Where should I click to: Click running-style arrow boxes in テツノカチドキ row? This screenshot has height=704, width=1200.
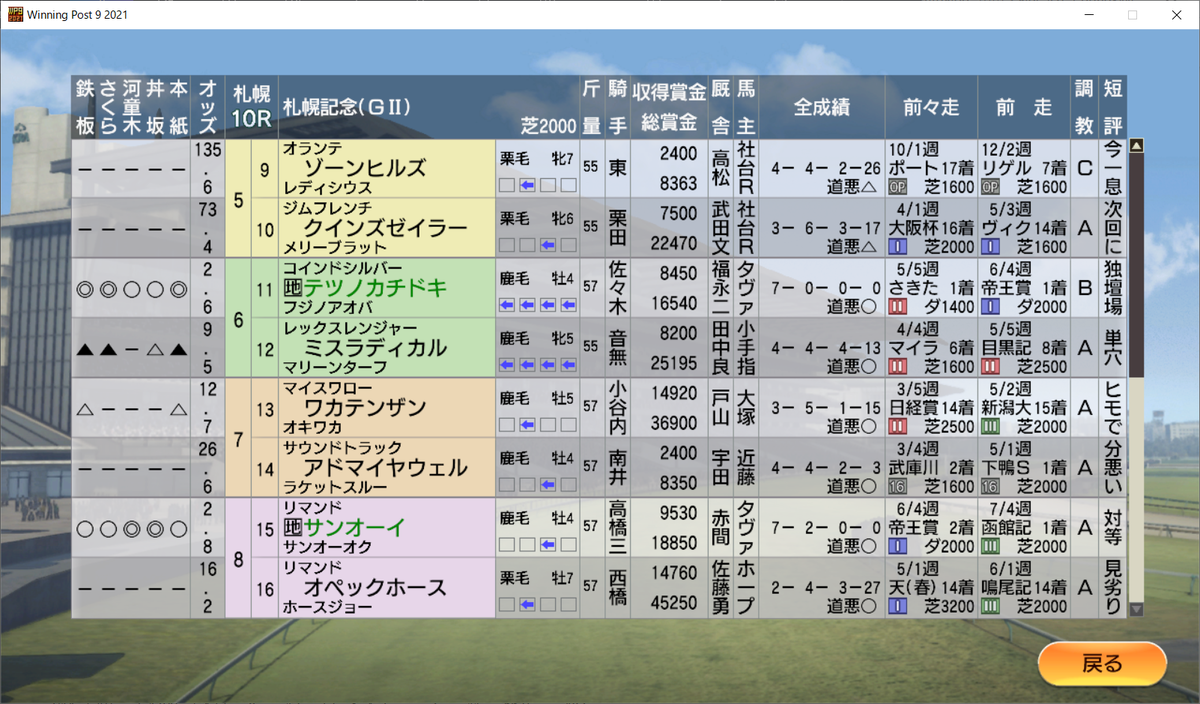click(538, 305)
